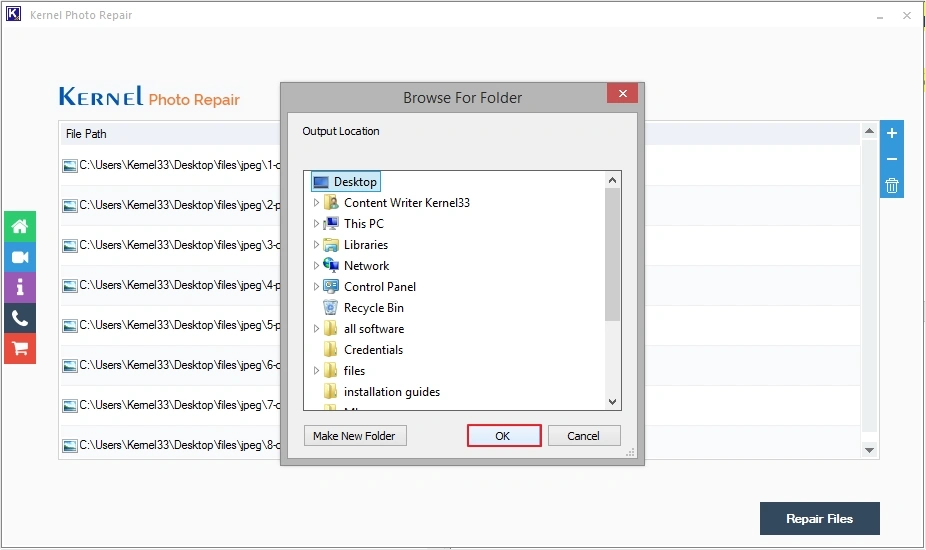The height and width of the screenshot is (550, 926).
Task: Click the minus icon to remove file
Action: pos(892,159)
